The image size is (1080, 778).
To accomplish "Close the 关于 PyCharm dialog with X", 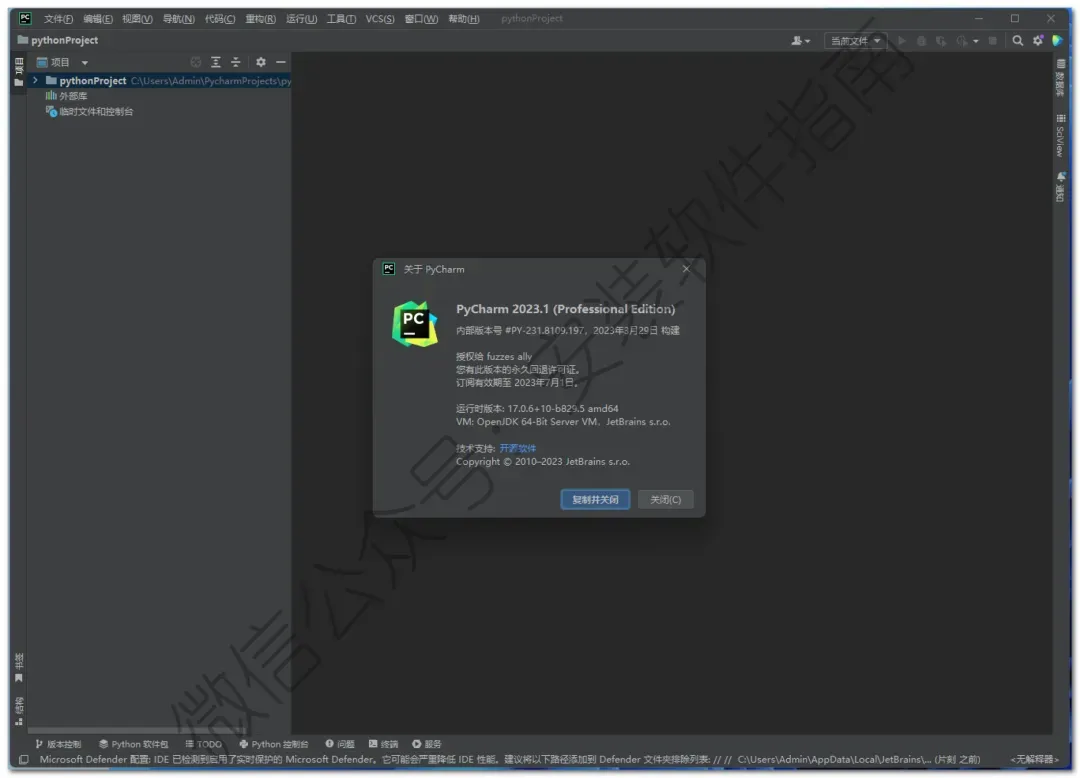I will point(686,269).
